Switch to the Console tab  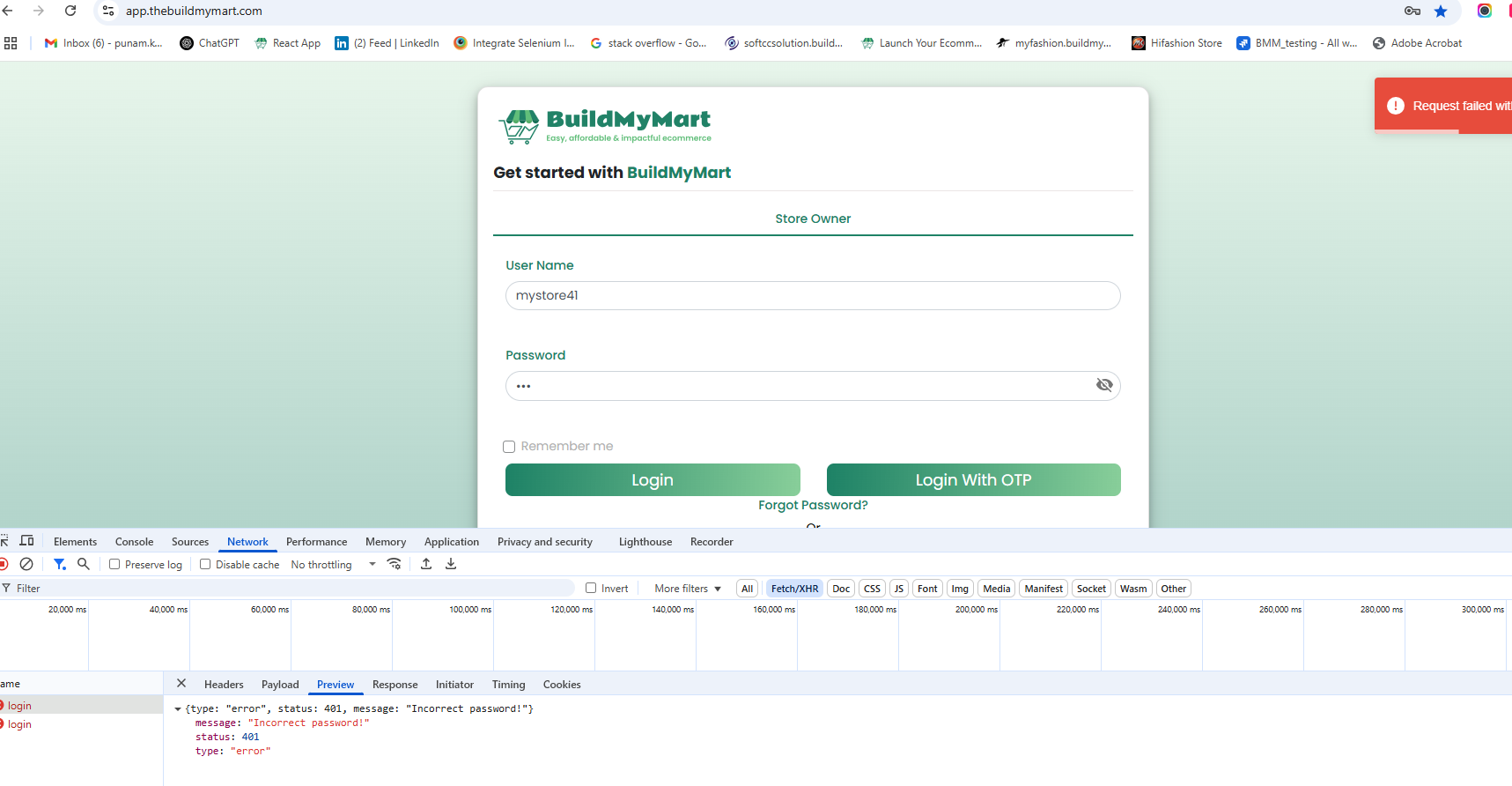tap(134, 542)
